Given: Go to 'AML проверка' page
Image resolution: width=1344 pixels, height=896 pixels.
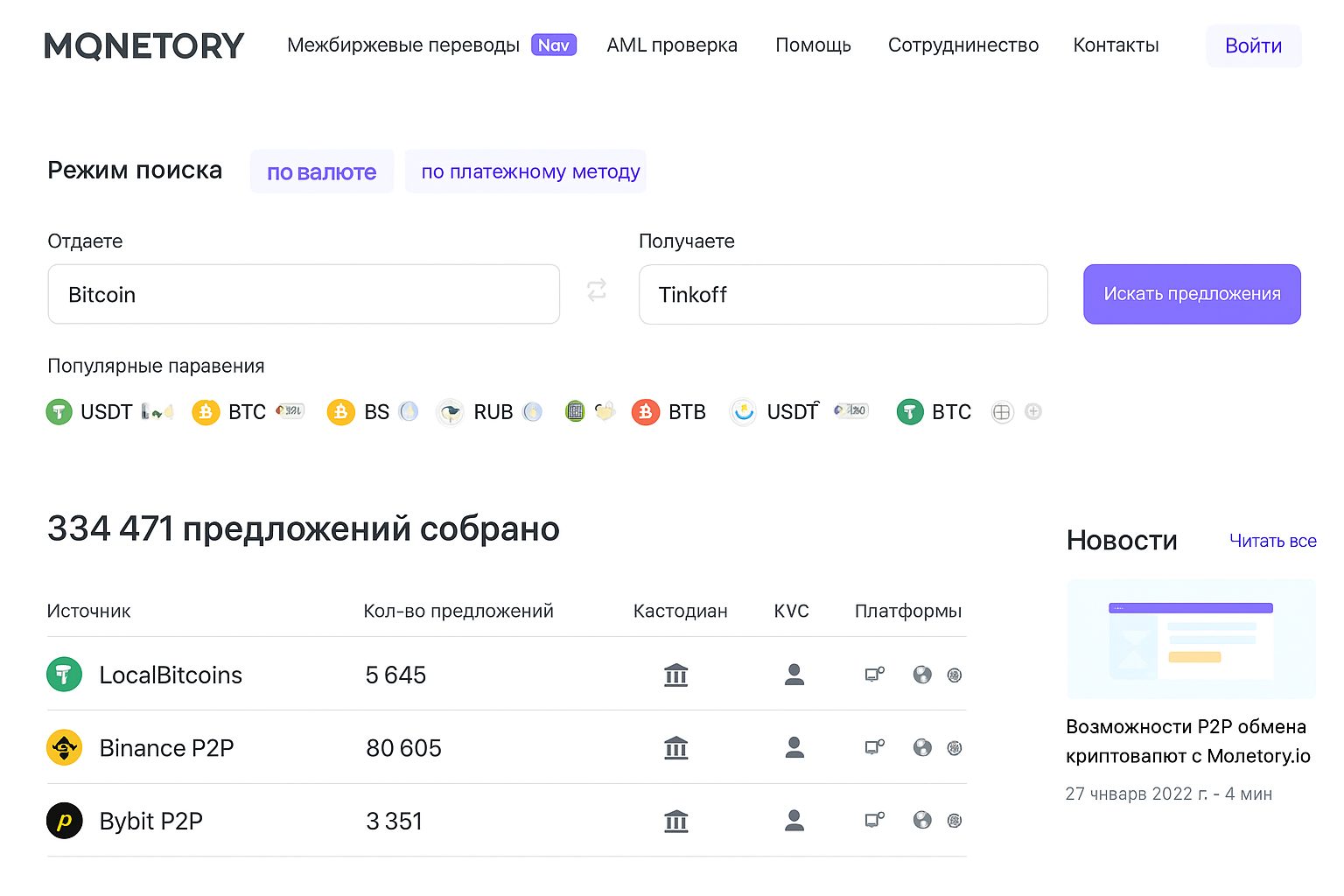Looking at the screenshot, I should [671, 45].
